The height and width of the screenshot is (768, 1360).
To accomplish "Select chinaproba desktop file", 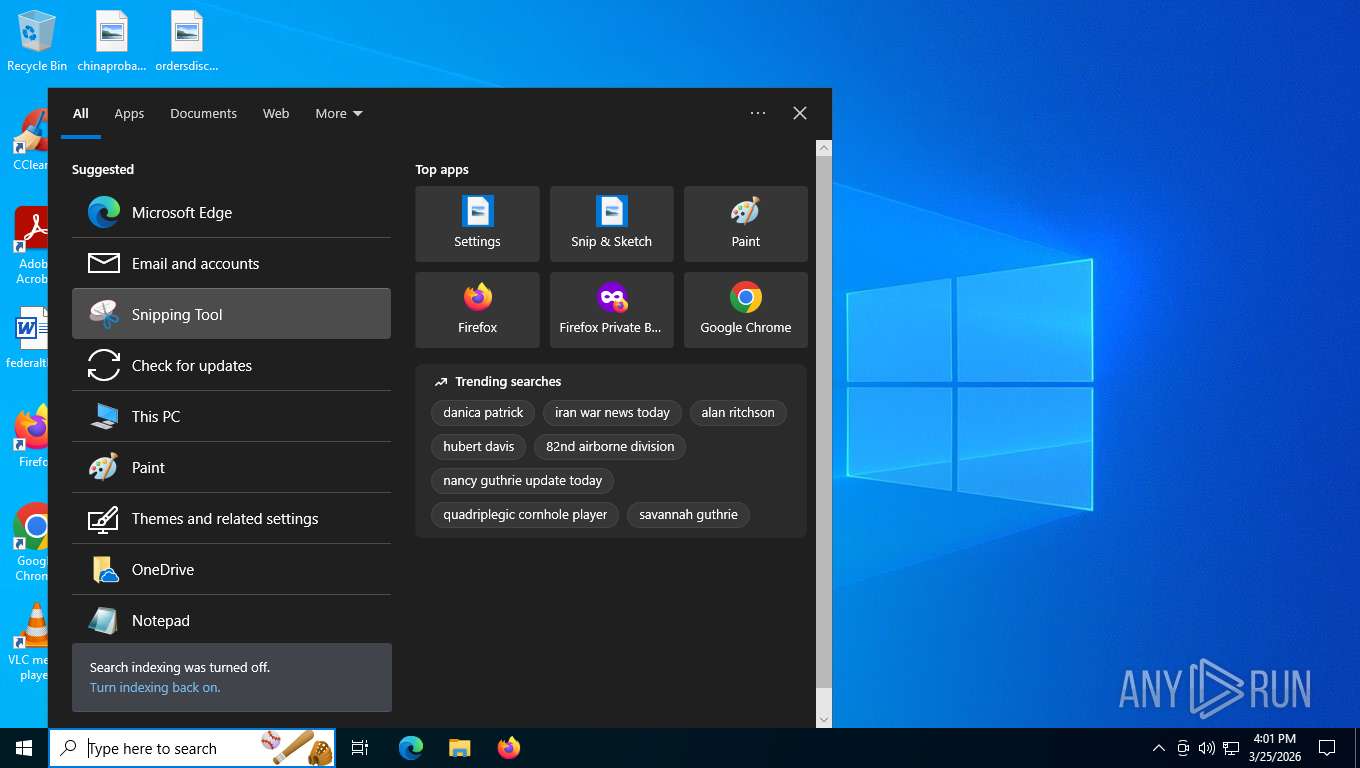I will click(112, 41).
